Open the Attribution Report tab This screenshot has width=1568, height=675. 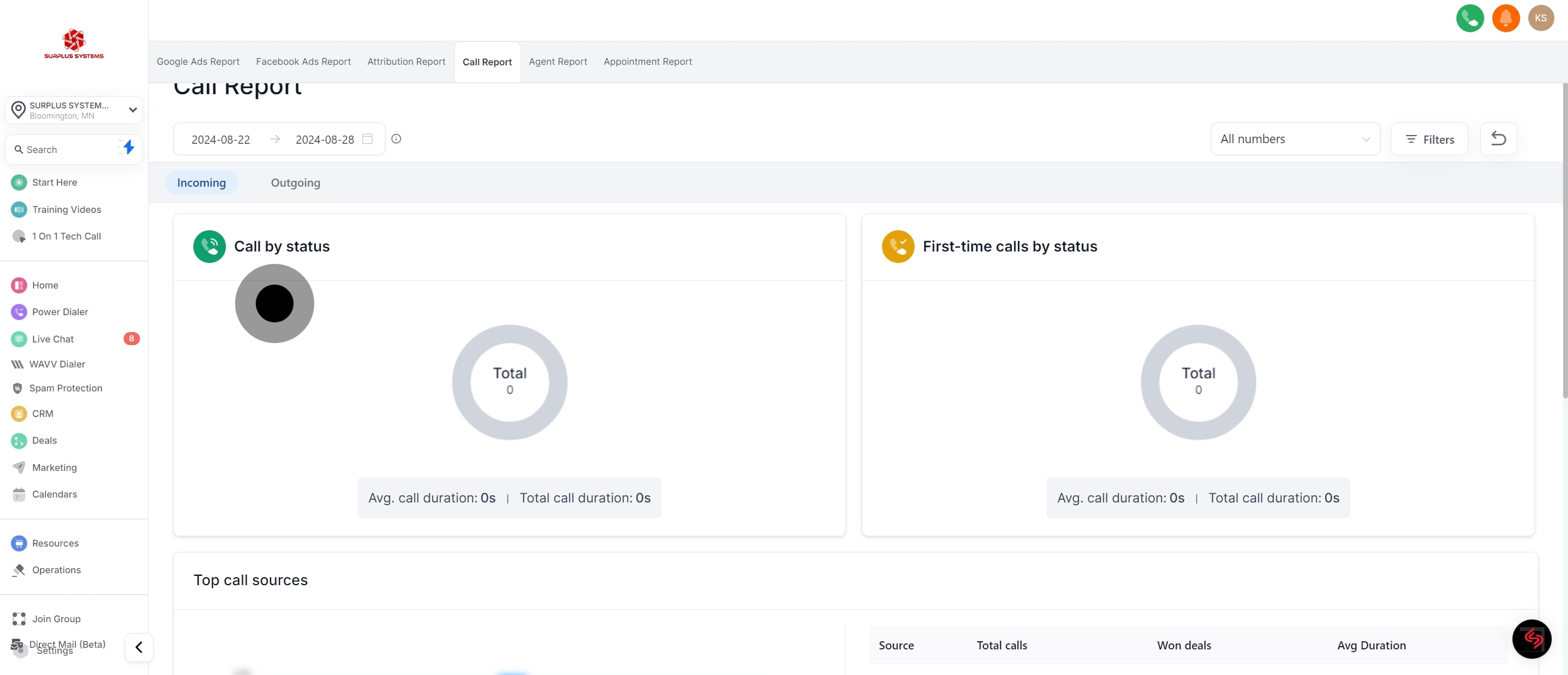tap(406, 62)
